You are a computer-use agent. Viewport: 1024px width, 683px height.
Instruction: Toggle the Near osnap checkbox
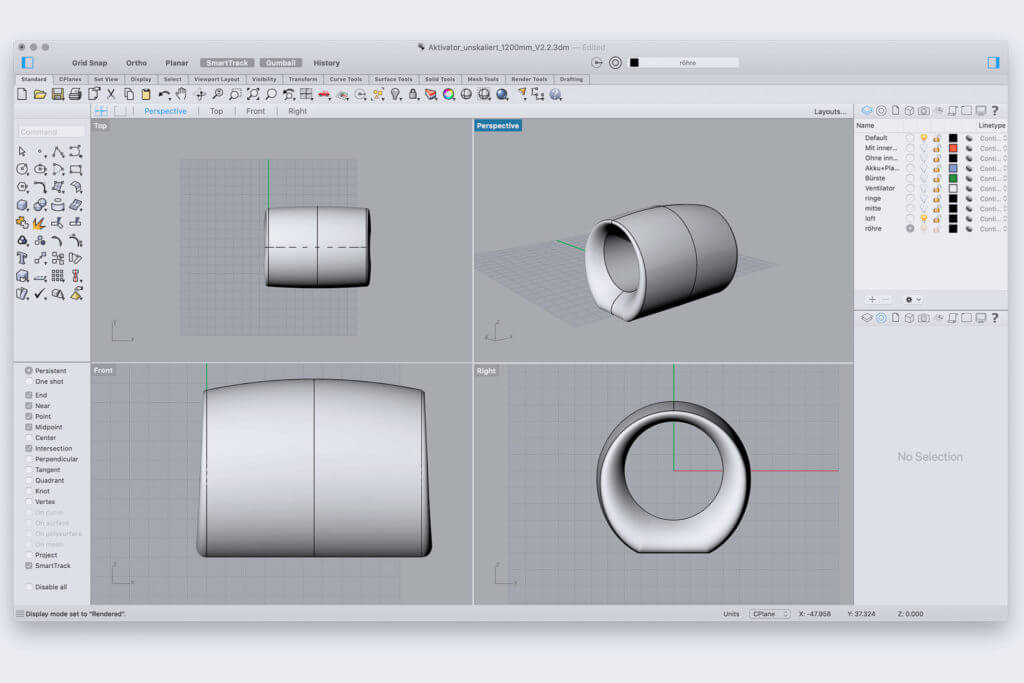click(x=29, y=405)
